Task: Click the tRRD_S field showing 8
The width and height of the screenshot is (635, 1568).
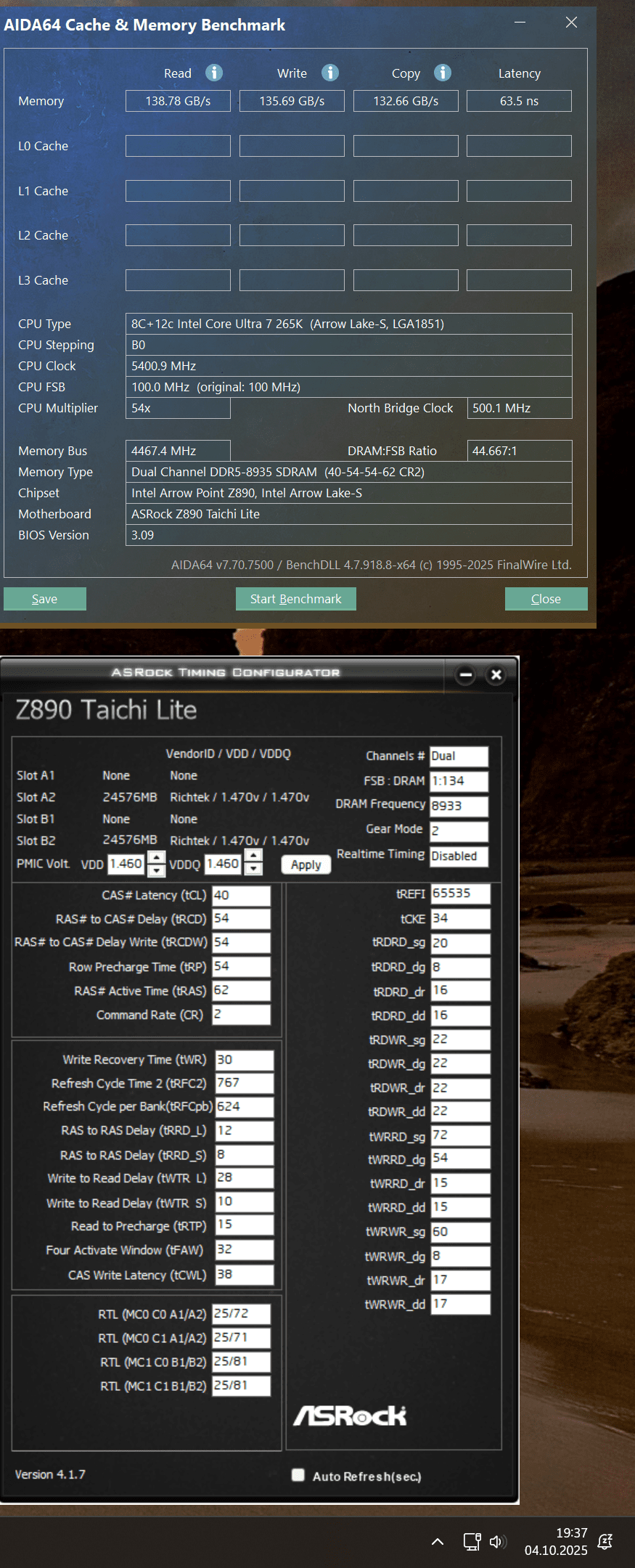Action: point(245,1155)
